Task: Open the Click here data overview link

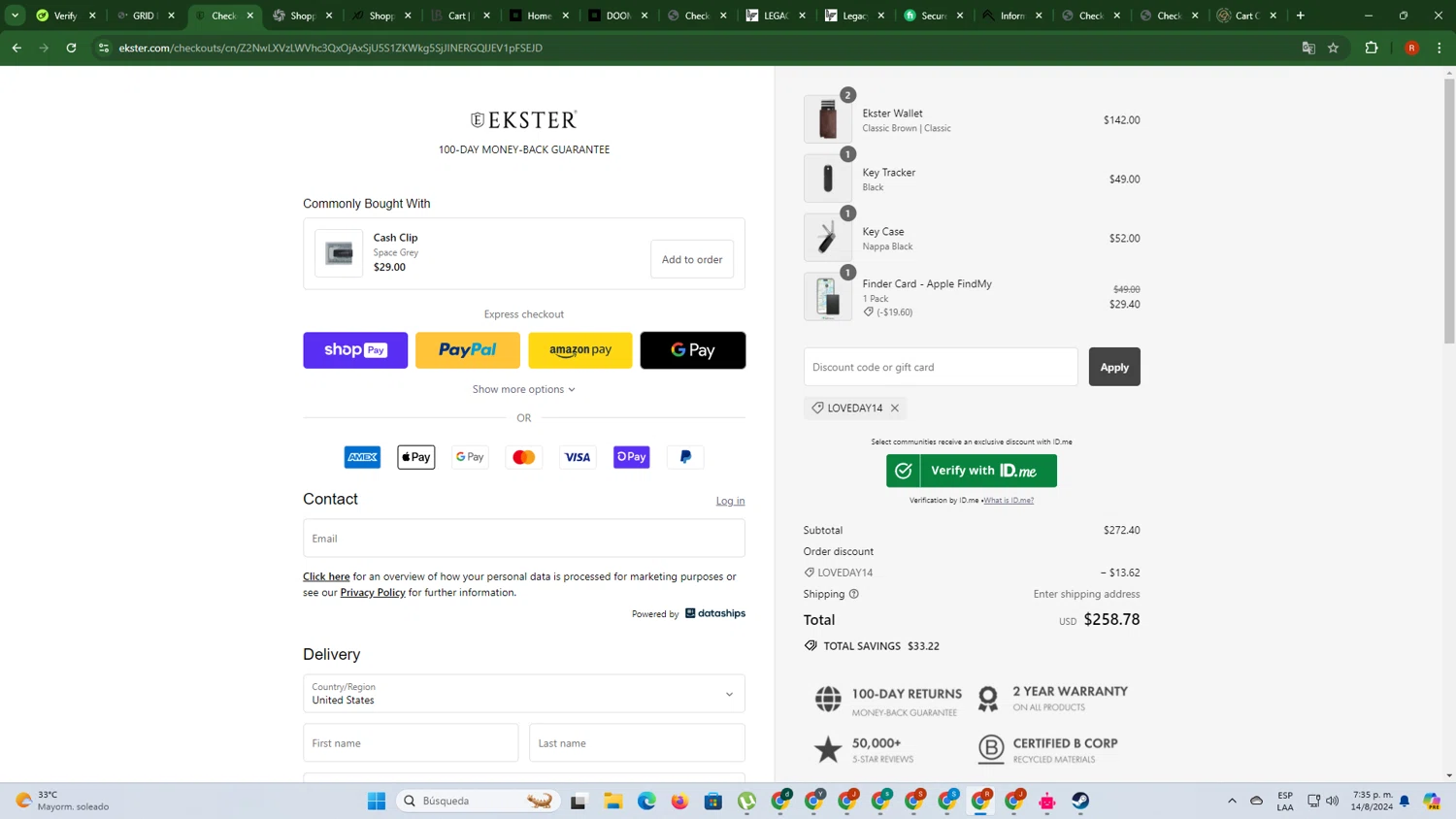Action: click(326, 576)
